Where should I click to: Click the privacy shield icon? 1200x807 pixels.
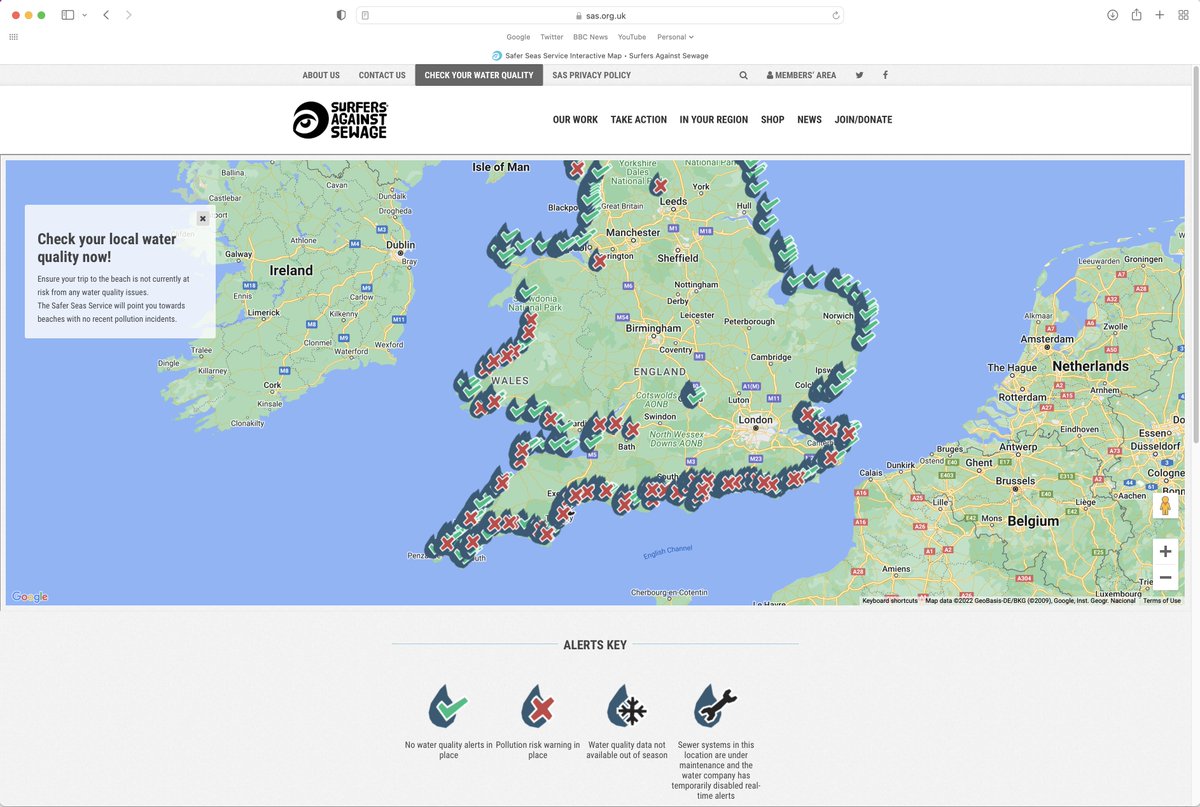coord(341,15)
